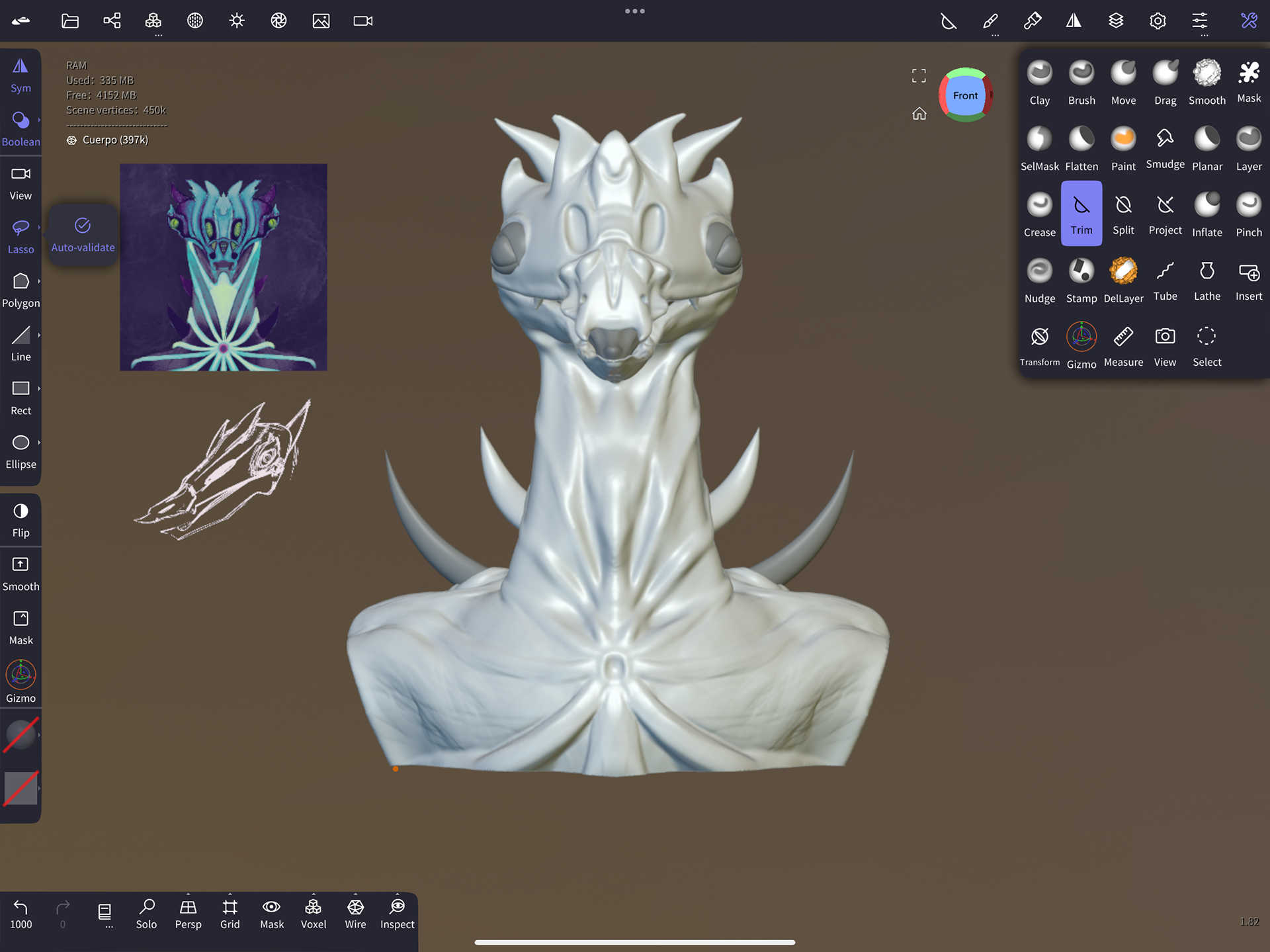Screen dimensions: 1270x952
Task: Toggle Flip in the left sidebar
Action: coord(21,520)
